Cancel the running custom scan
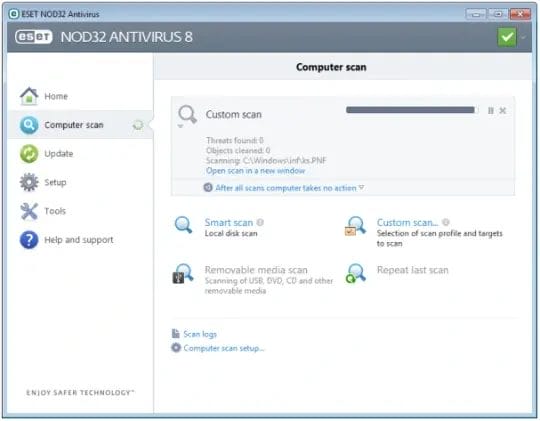Image resolution: width=540 pixels, height=421 pixels. pos(503,111)
